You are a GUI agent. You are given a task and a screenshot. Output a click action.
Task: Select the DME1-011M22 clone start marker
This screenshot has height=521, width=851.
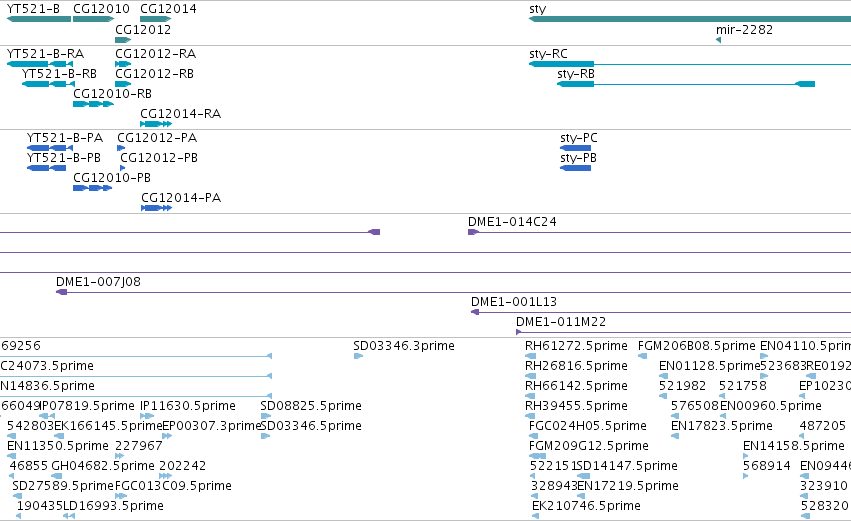(519, 332)
